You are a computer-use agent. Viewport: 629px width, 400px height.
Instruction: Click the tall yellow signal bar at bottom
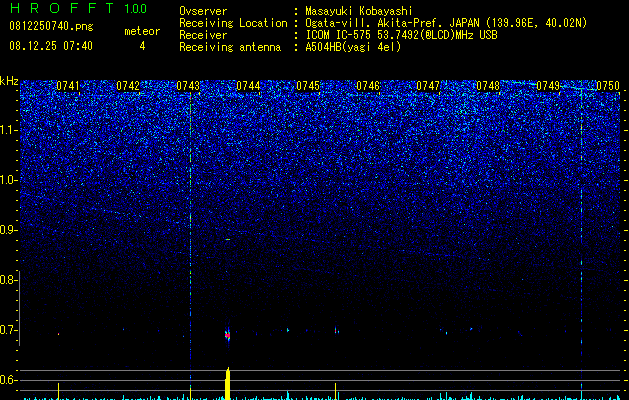[x=227, y=384]
